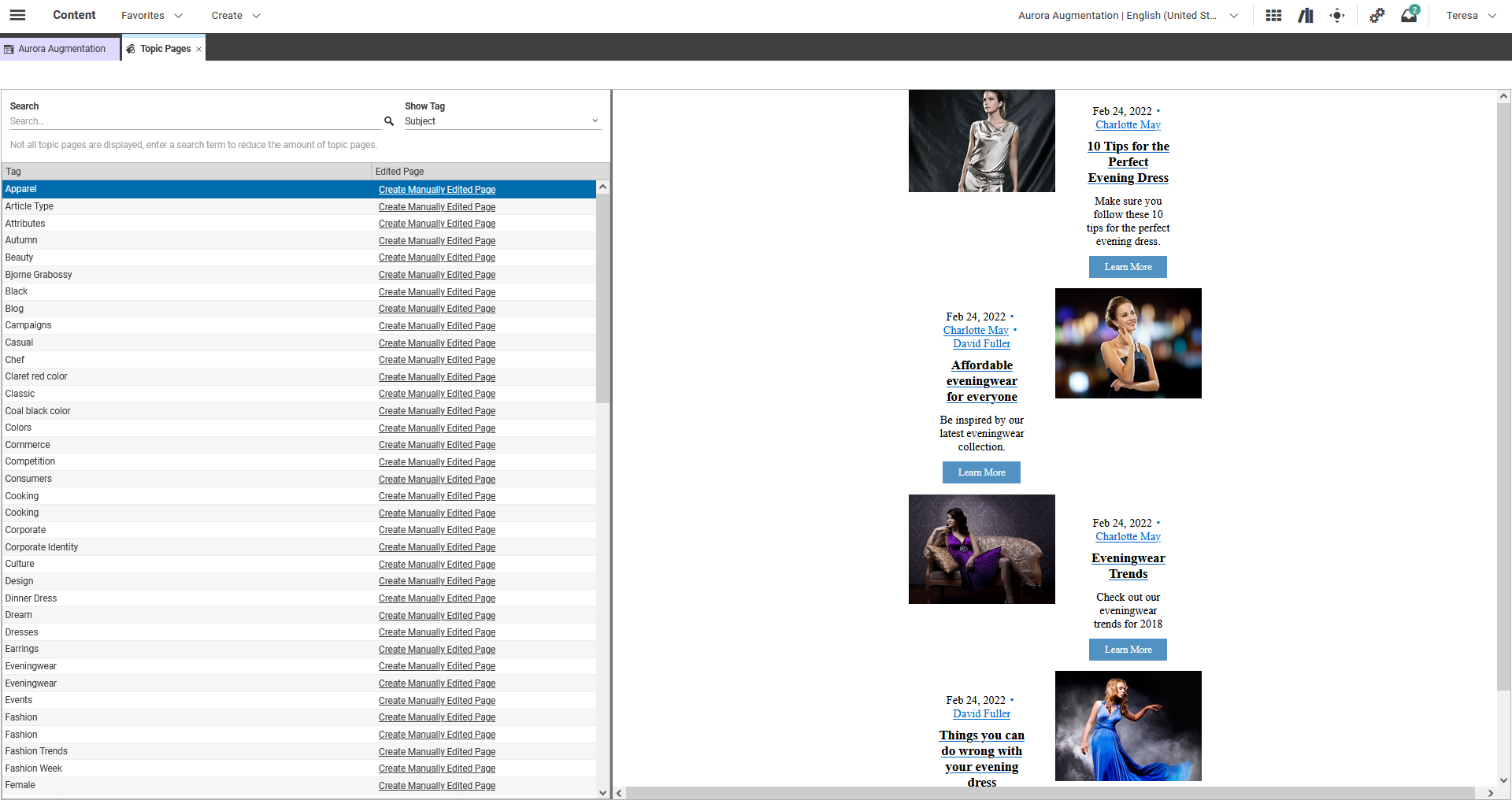
Task: Open the Show Tag dropdown showing Subject
Action: coord(502,121)
